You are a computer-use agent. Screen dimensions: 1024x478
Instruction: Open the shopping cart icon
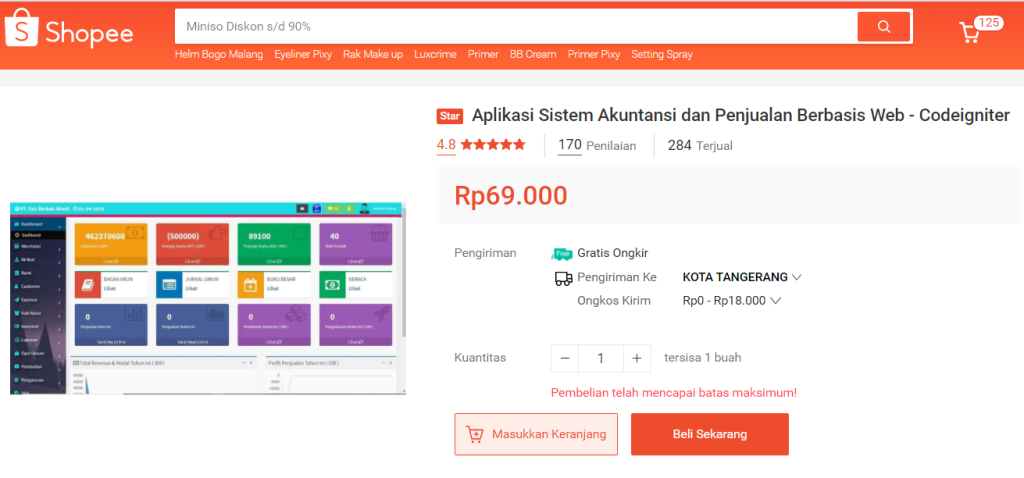point(970,32)
